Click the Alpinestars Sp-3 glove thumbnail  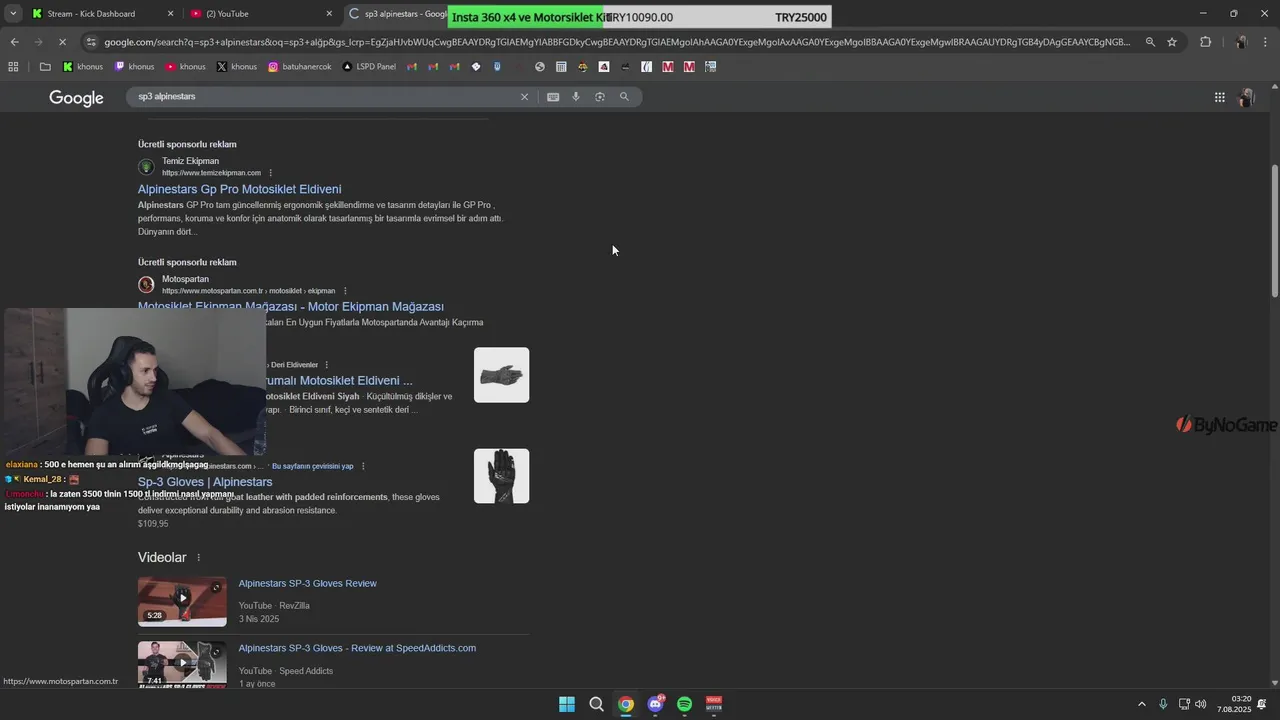click(x=501, y=476)
